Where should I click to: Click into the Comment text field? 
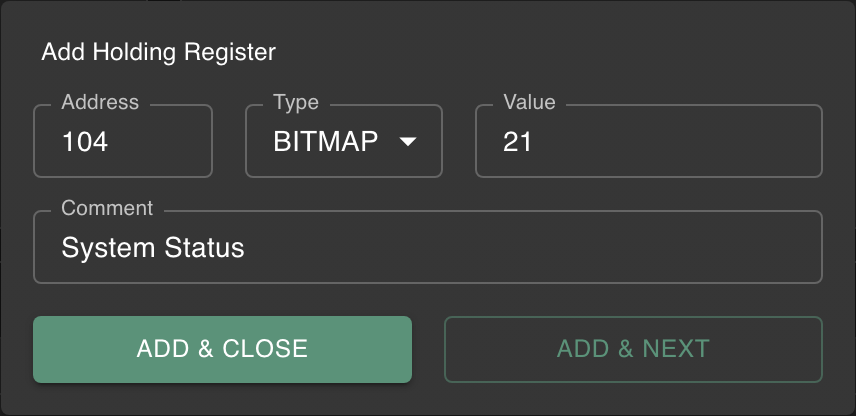coord(428,247)
